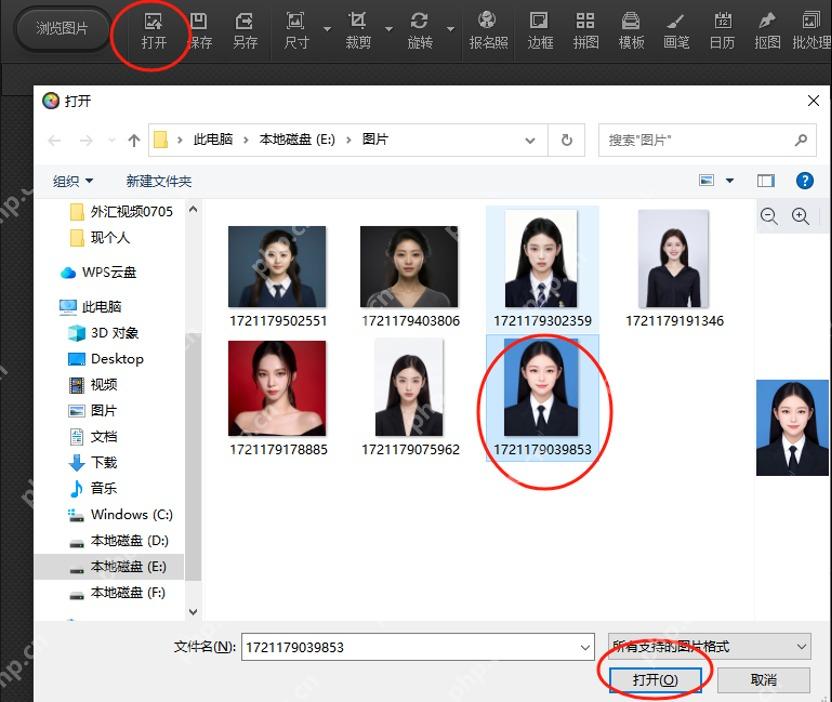Zoom in the dialog preview pane
832x702 pixels.
800,216
